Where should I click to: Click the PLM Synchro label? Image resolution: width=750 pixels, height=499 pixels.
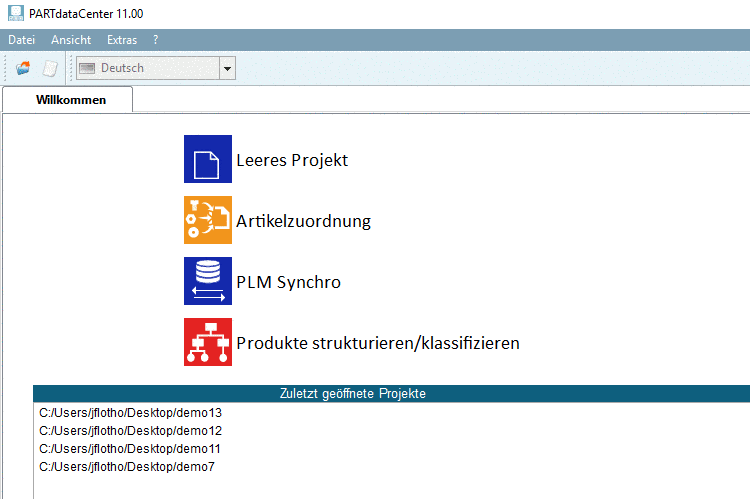[288, 282]
